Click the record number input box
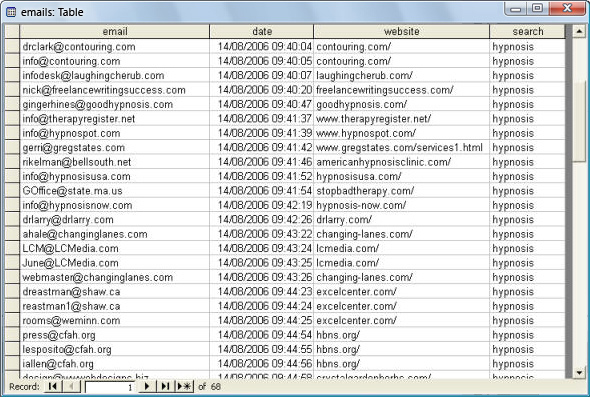The image size is (590, 397). (110, 387)
